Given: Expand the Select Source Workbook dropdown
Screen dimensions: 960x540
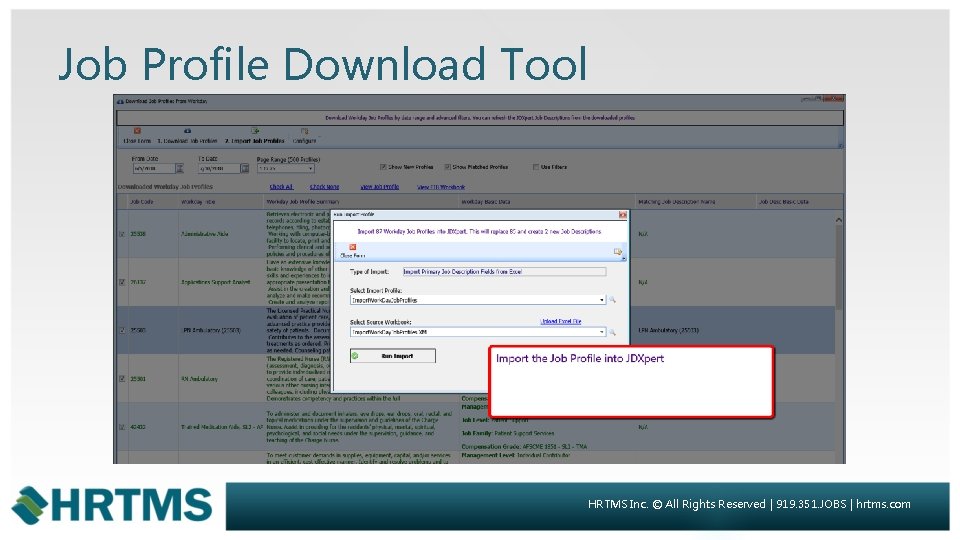Looking at the screenshot, I should coord(602,332).
